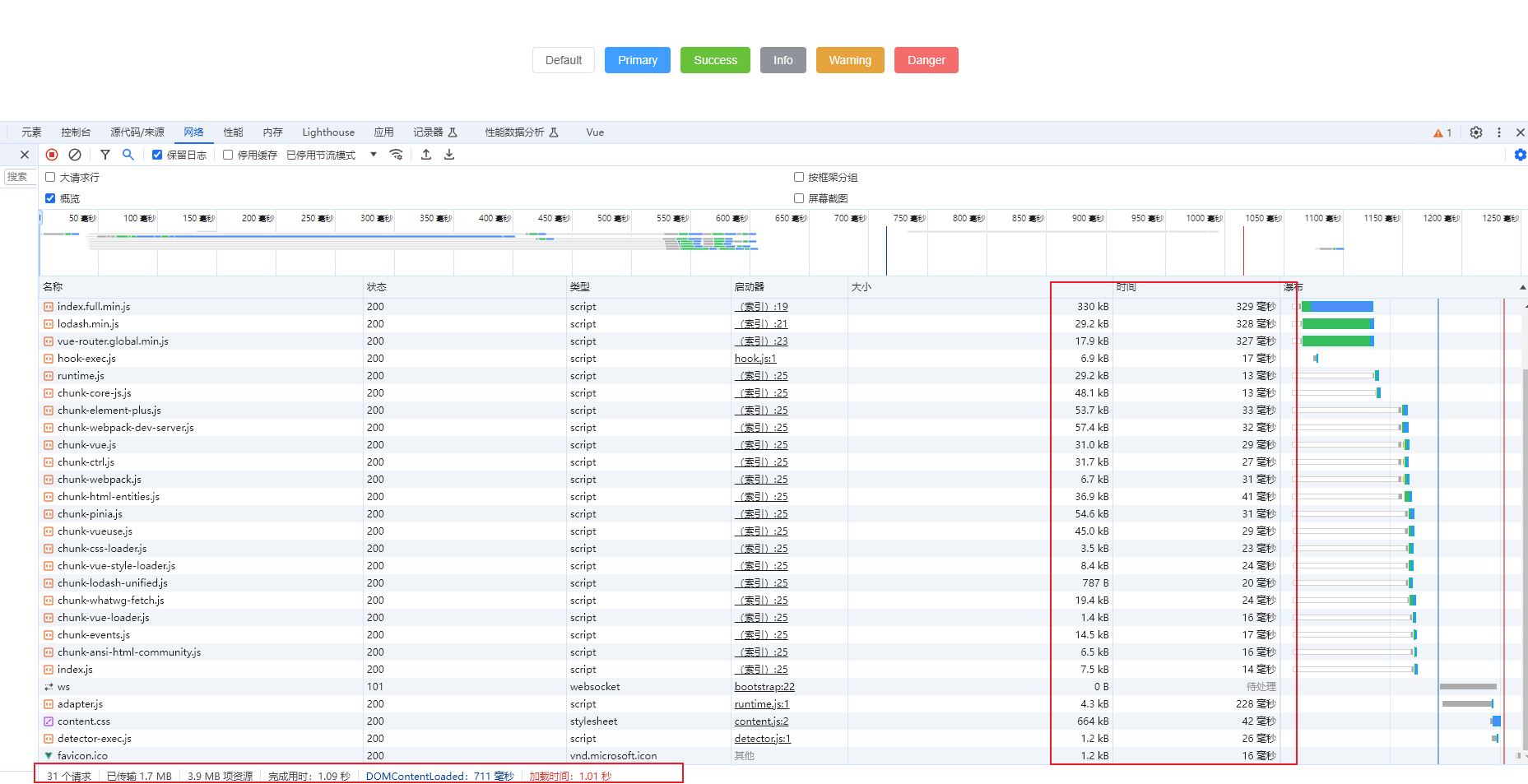
Task: Import HAR file with upload arrow icon
Action: tap(426, 155)
